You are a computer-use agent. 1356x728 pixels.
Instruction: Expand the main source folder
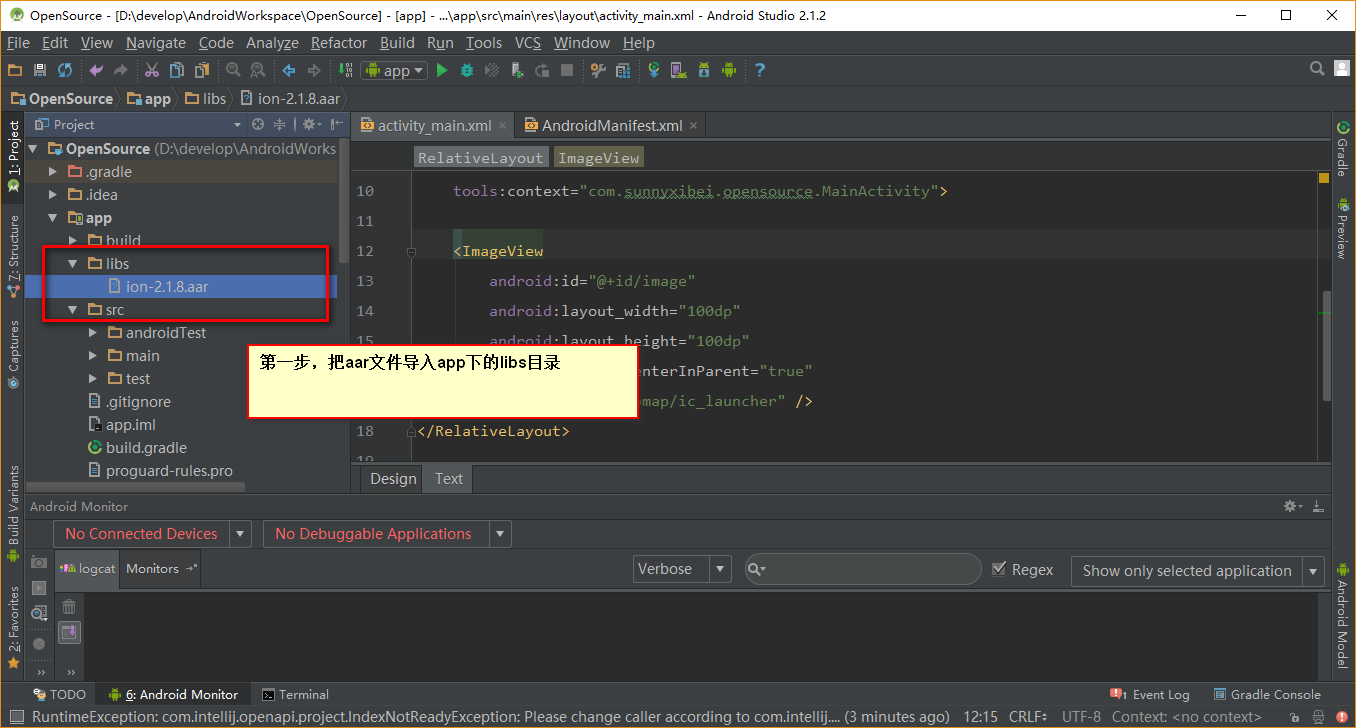(93, 356)
